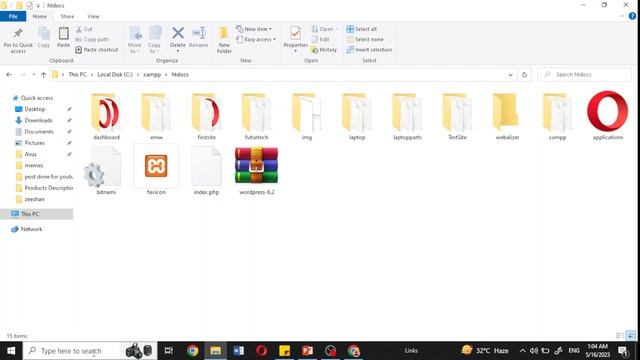Create a New folder
This screenshot has width=640, height=360.
[224, 40]
